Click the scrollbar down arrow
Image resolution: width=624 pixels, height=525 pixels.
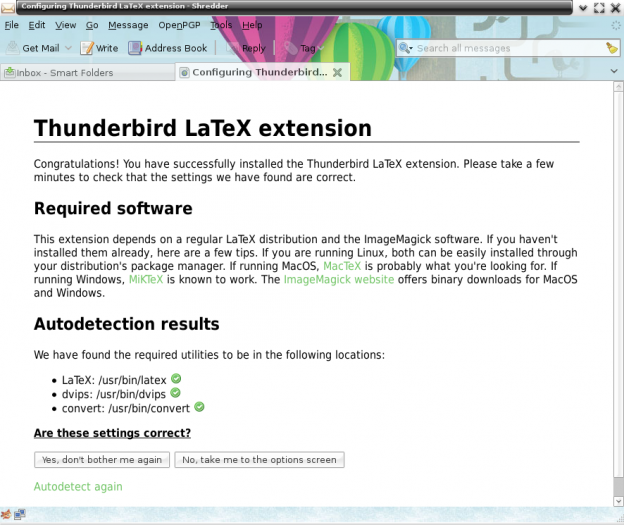coord(618,501)
